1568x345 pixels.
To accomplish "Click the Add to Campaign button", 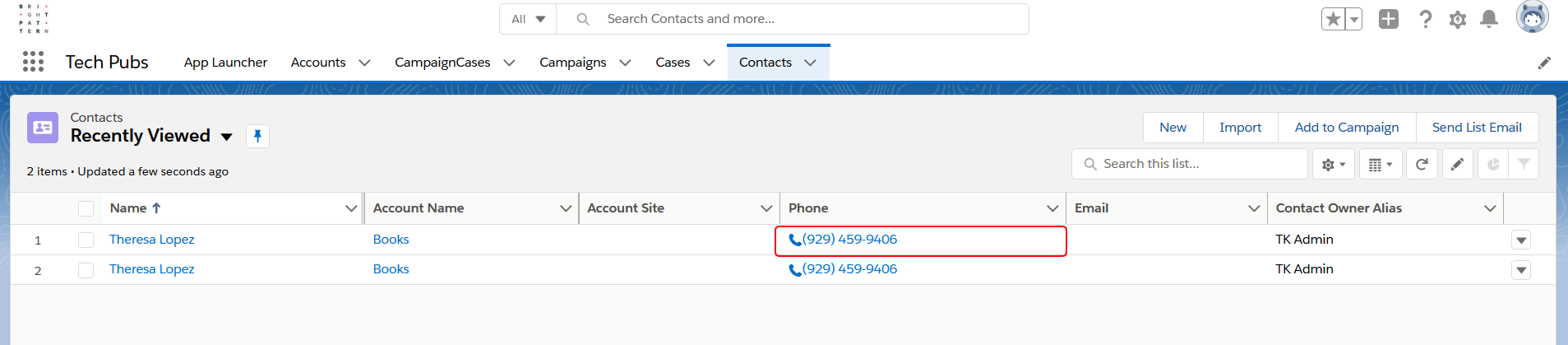I will tap(1347, 128).
